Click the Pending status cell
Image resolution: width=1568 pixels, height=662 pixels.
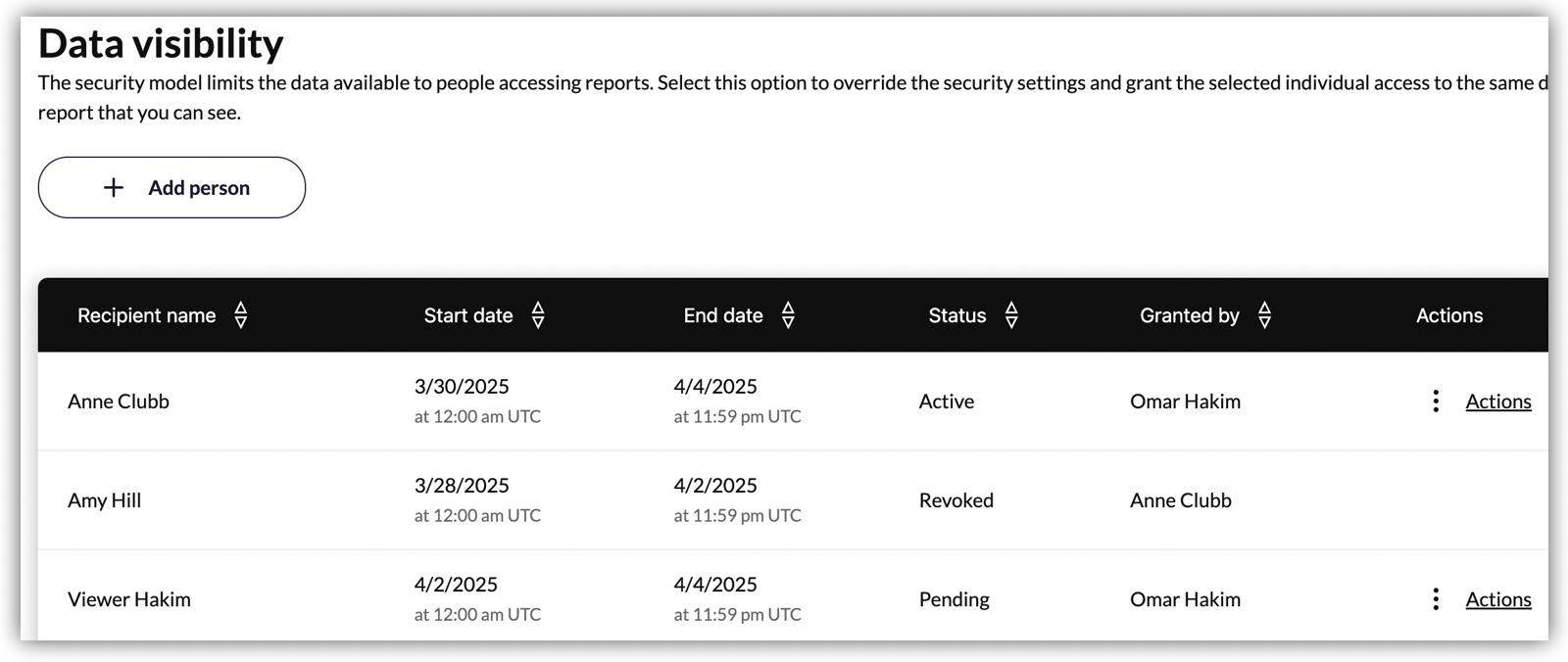pos(954,599)
